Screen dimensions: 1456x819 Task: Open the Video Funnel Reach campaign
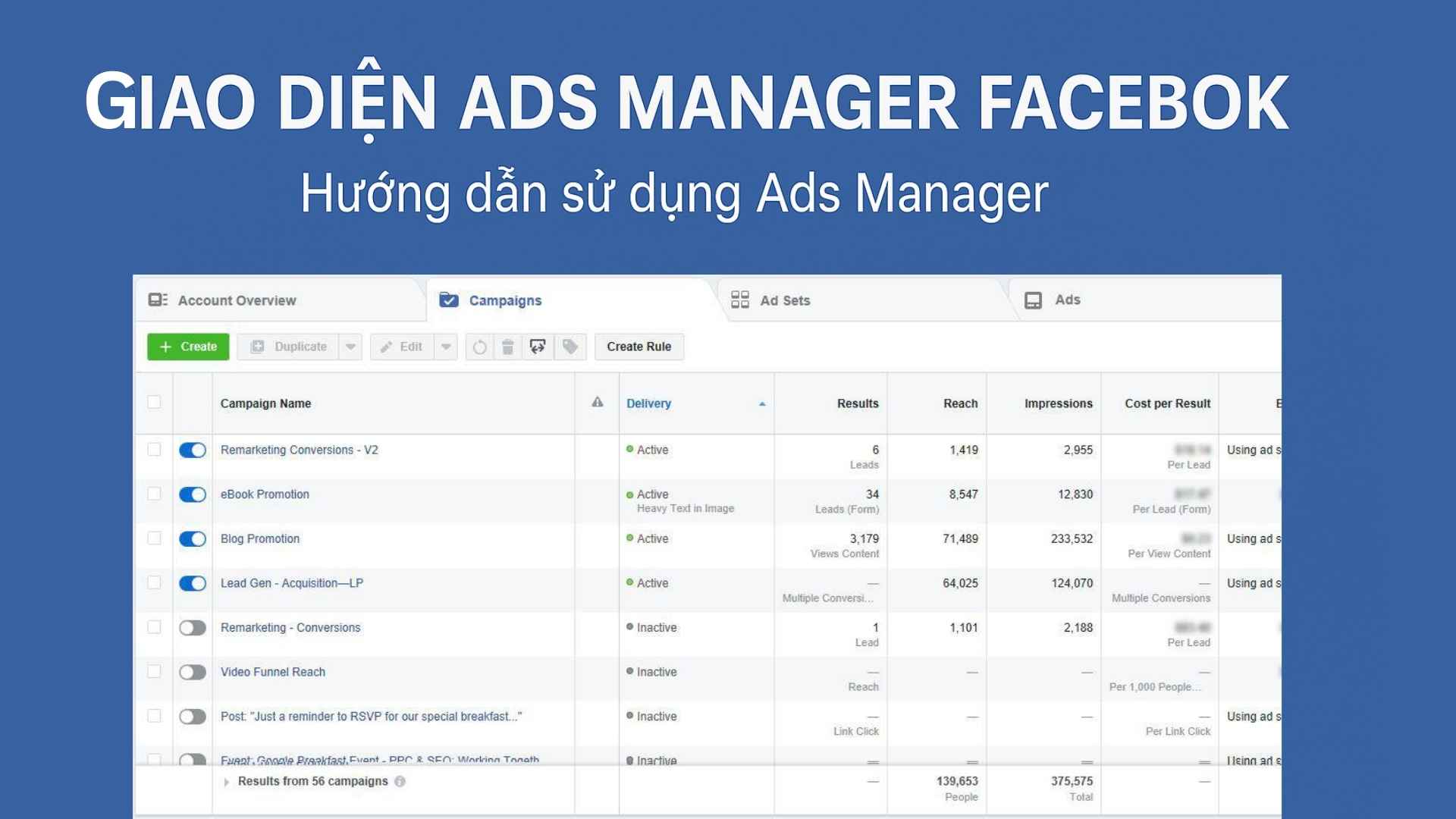click(273, 672)
